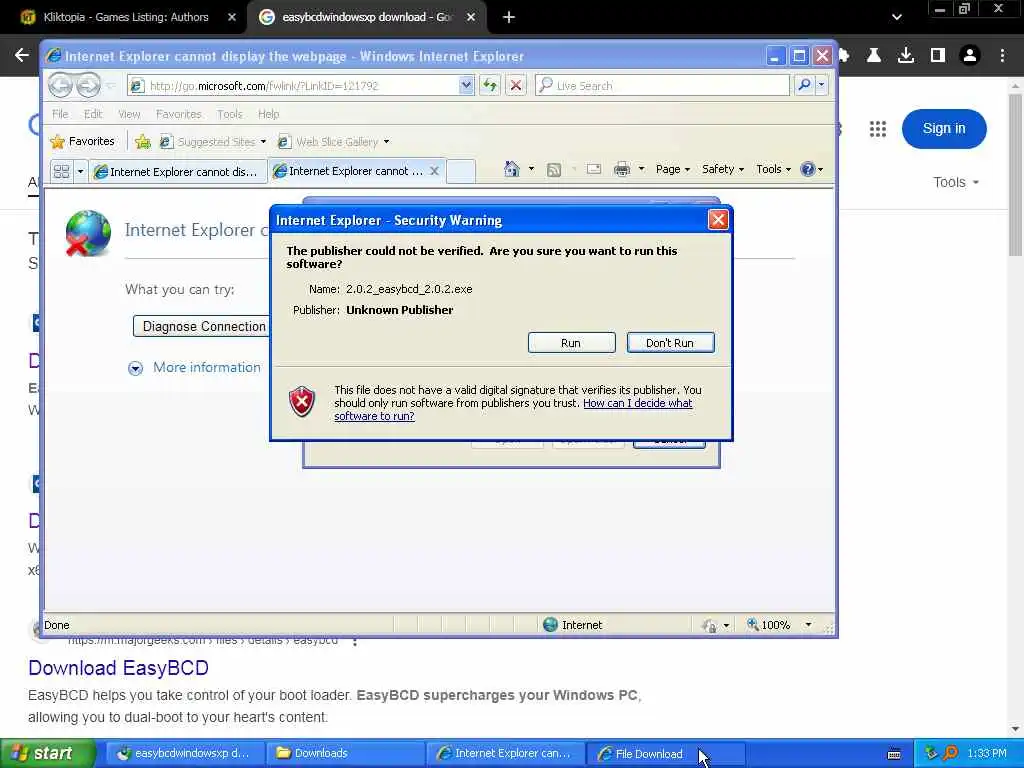This screenshot has width=1024, height=768.
Task: Click the Windows XP start button
Action: [47, 753]
